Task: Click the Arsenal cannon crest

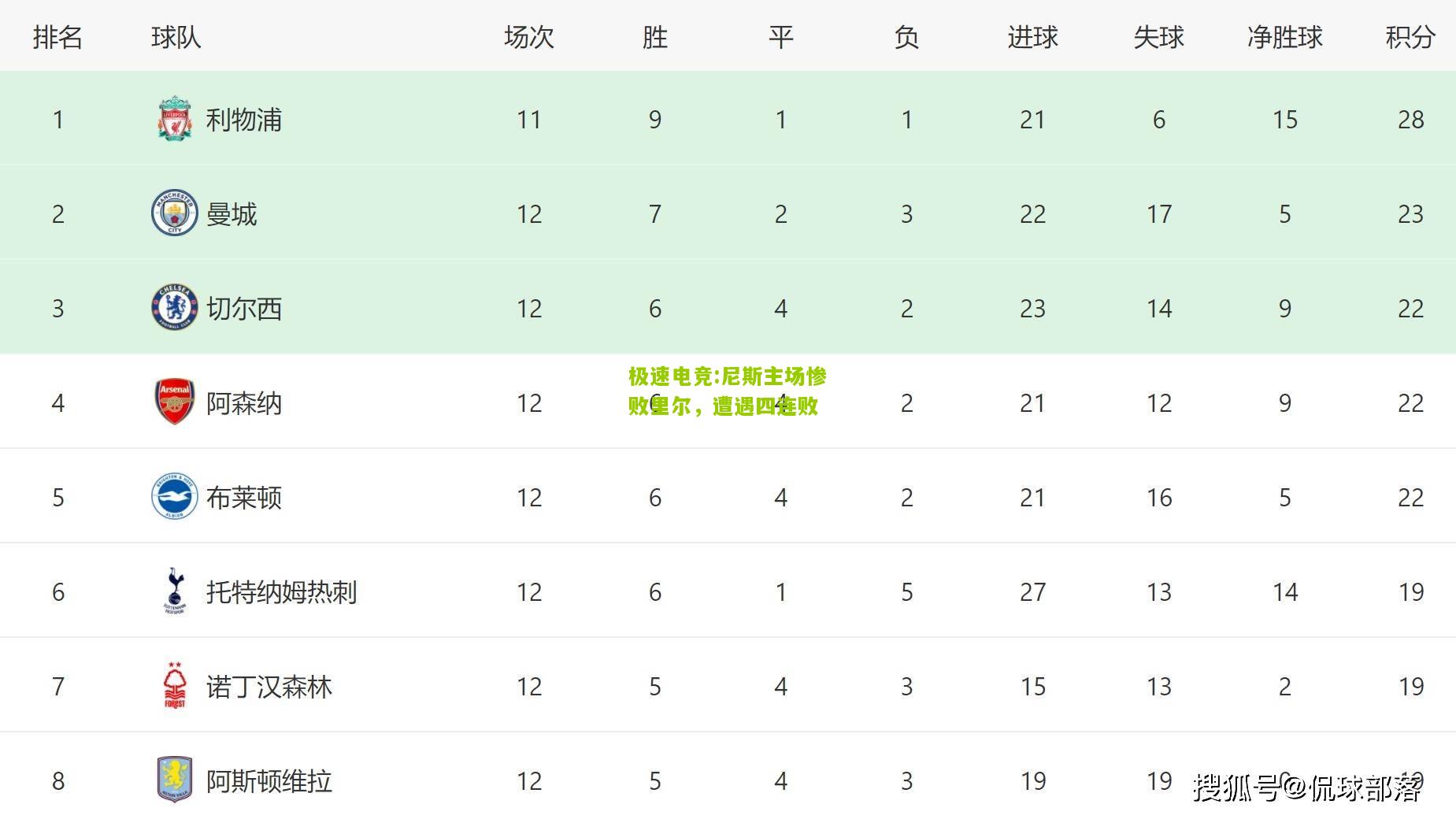Action: tap(174, 402)
